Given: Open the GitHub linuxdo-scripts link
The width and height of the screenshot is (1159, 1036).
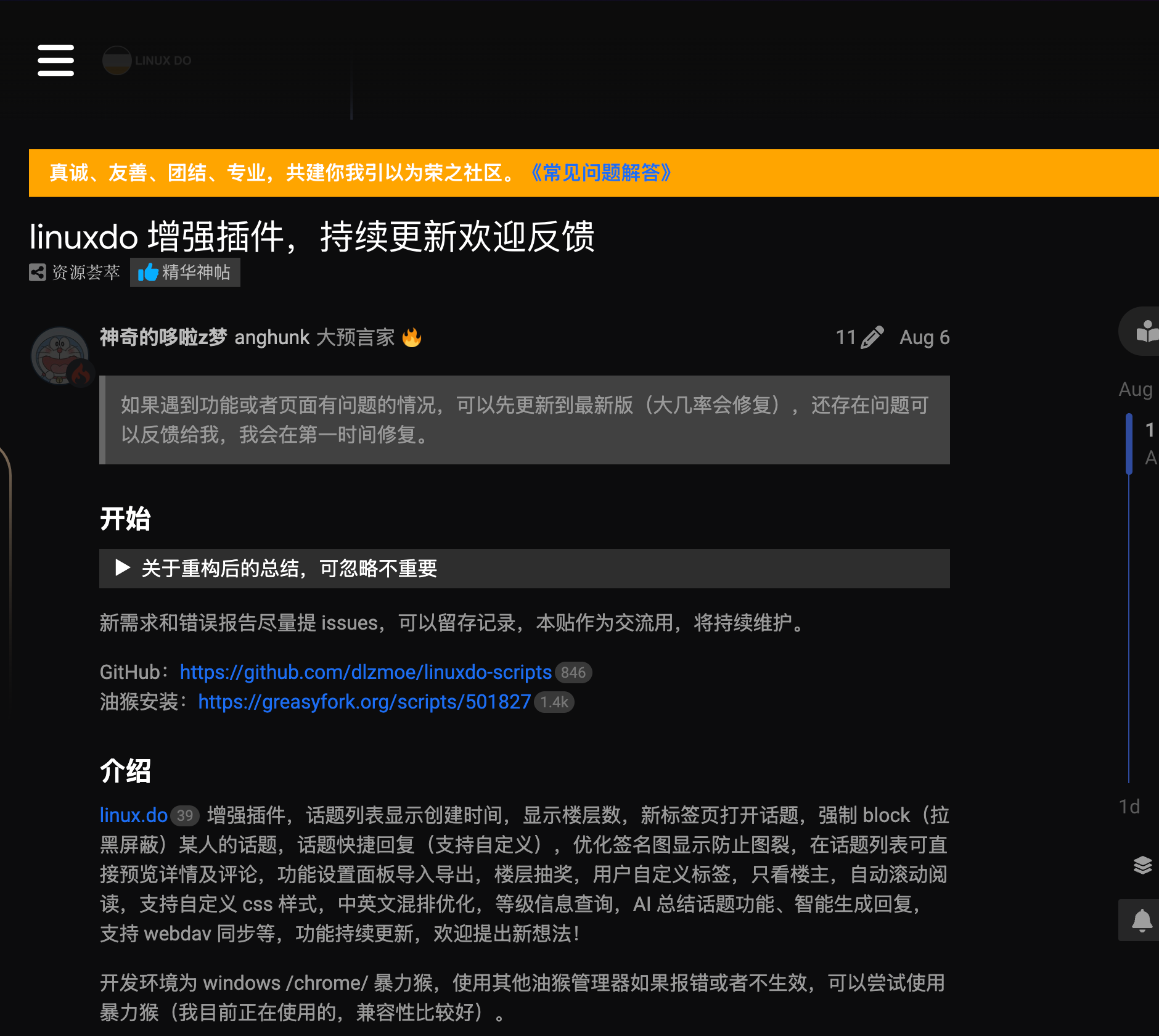Looking at the screenshot, I should tap(366, 672).
